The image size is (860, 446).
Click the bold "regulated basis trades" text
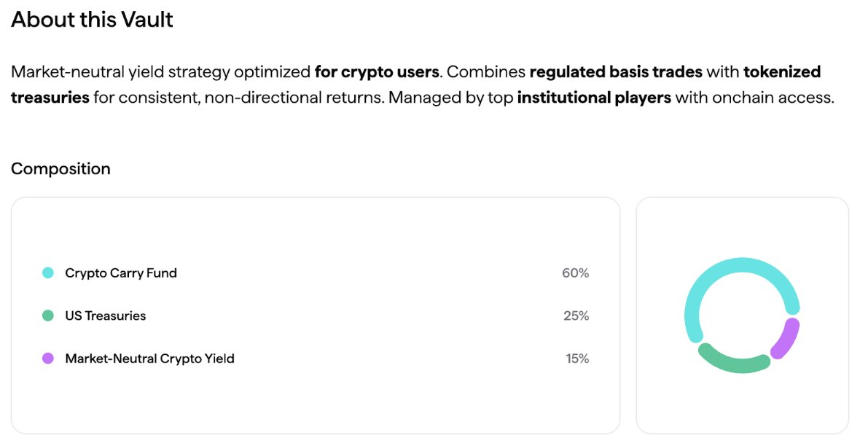point(616,72)
